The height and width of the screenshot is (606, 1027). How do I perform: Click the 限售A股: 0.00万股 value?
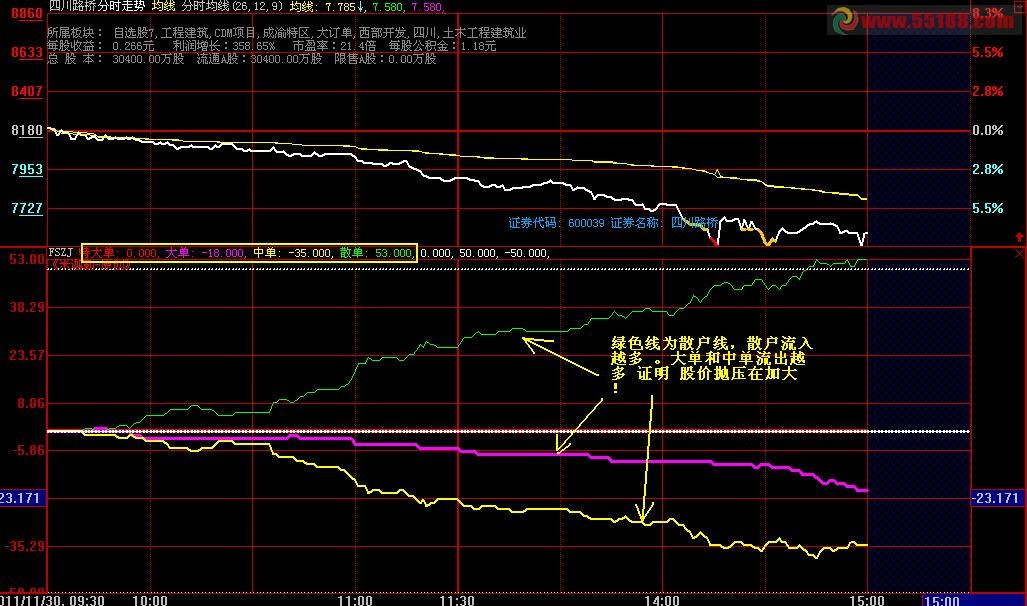tap(385, 59)
